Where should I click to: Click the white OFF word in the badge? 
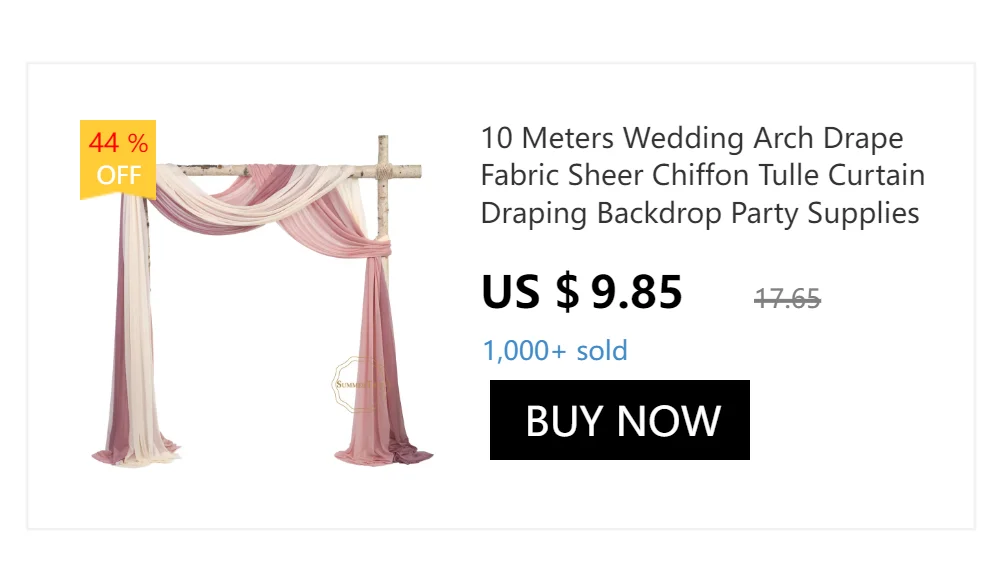[x=119, y=175]
